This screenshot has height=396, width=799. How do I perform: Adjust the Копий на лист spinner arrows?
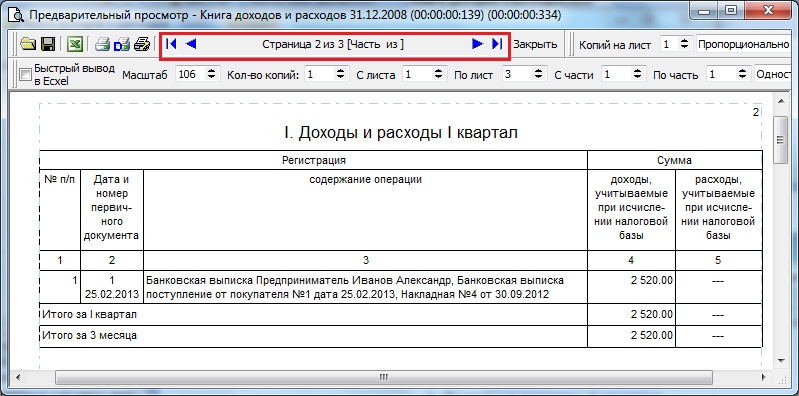click(686, 44)
